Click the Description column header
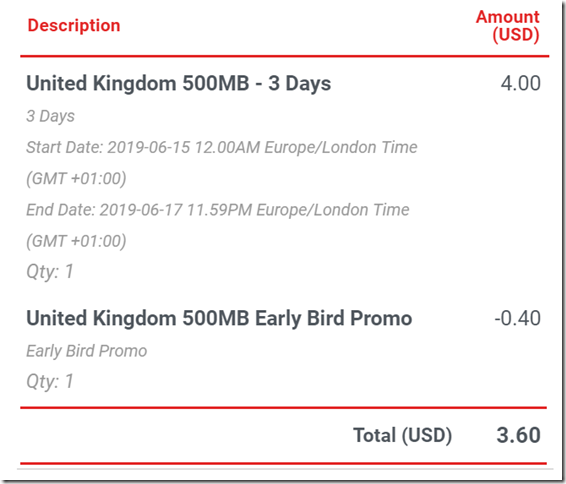This screenshot has width=566, height=484. (x=74, y=26)
